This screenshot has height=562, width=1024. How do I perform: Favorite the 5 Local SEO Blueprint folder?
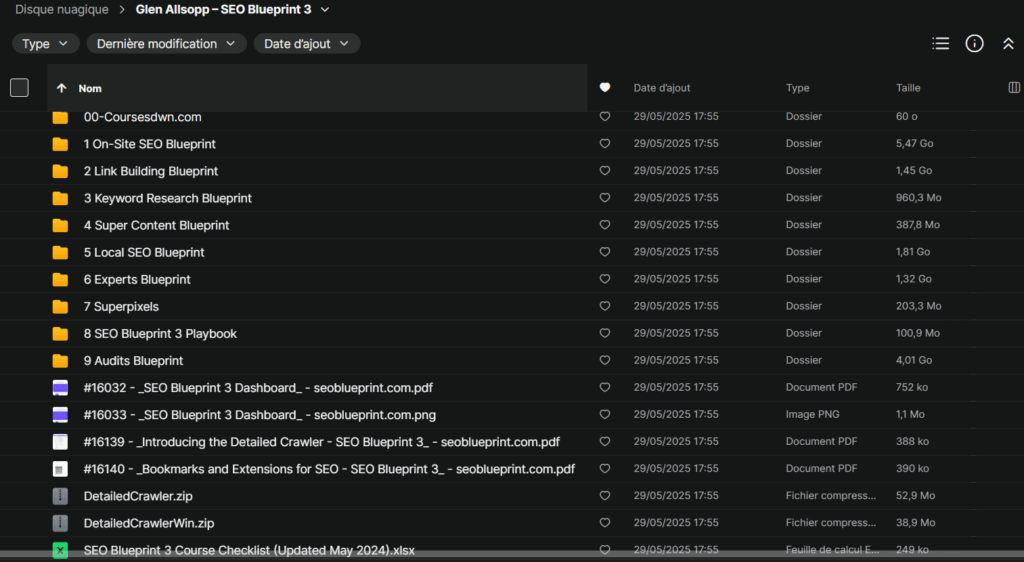click(605, 252)
